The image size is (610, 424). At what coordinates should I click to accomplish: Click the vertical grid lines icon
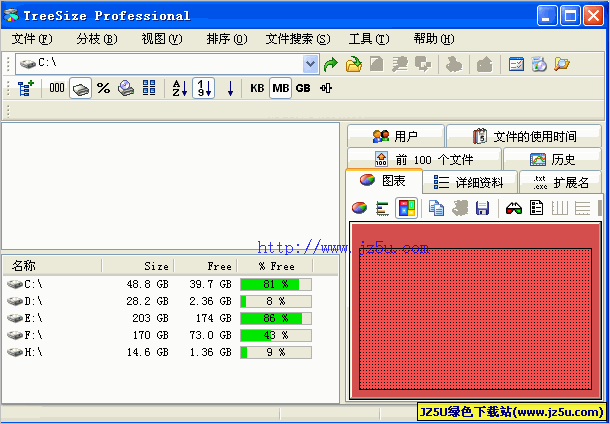(x=560, y=208)
